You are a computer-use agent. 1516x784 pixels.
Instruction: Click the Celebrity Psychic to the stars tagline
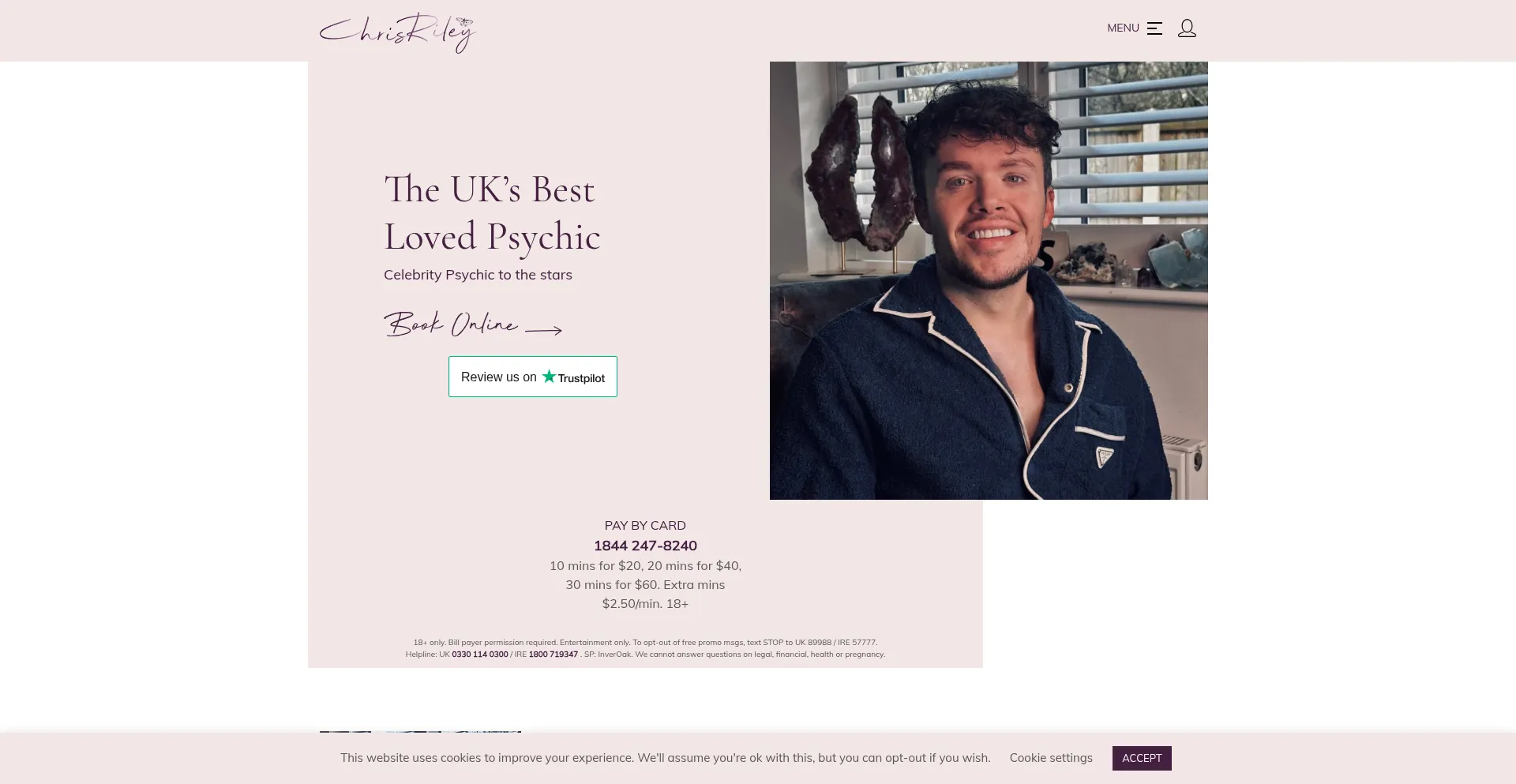pyautogui.click(x=478, y=275)
